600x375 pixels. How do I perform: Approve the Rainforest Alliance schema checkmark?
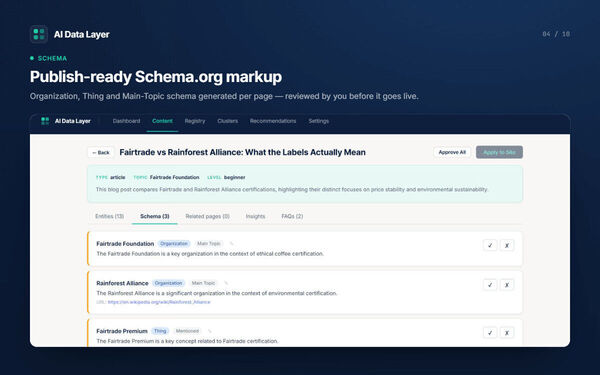pyautogui.click(x=490, y=285)
